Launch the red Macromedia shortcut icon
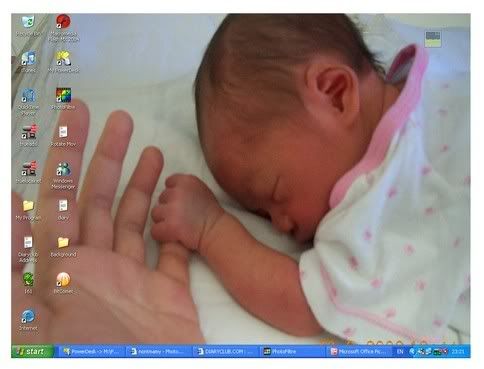The width and height of the screenshot is (484, 369). 63,22
